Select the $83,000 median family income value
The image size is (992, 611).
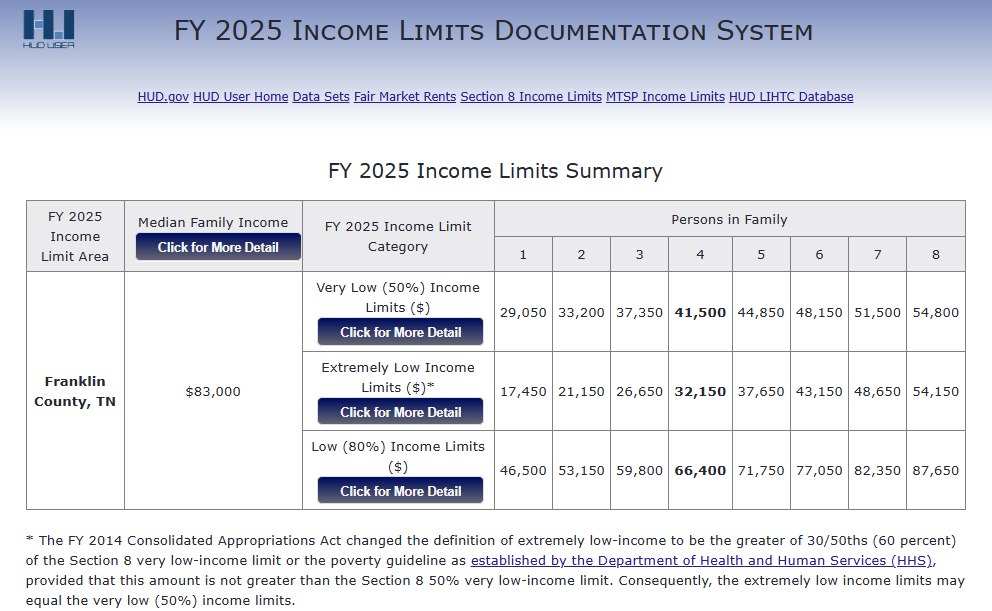tap(213, 392)
